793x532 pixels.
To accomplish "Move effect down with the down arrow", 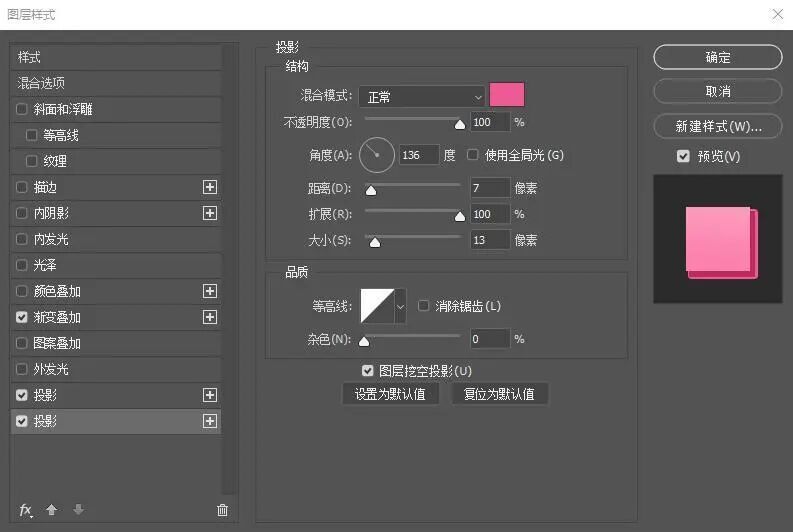I will tap(78, 510).
